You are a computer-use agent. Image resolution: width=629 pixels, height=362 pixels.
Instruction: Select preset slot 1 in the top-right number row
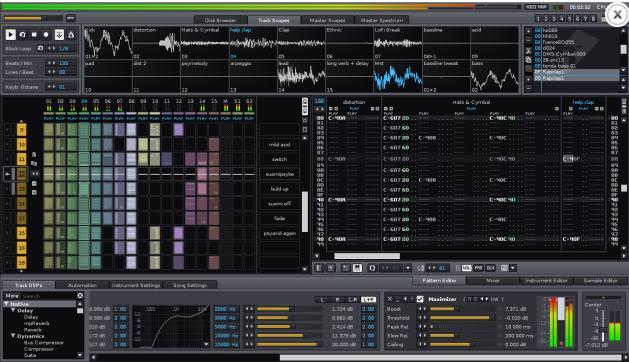point(538,18)
